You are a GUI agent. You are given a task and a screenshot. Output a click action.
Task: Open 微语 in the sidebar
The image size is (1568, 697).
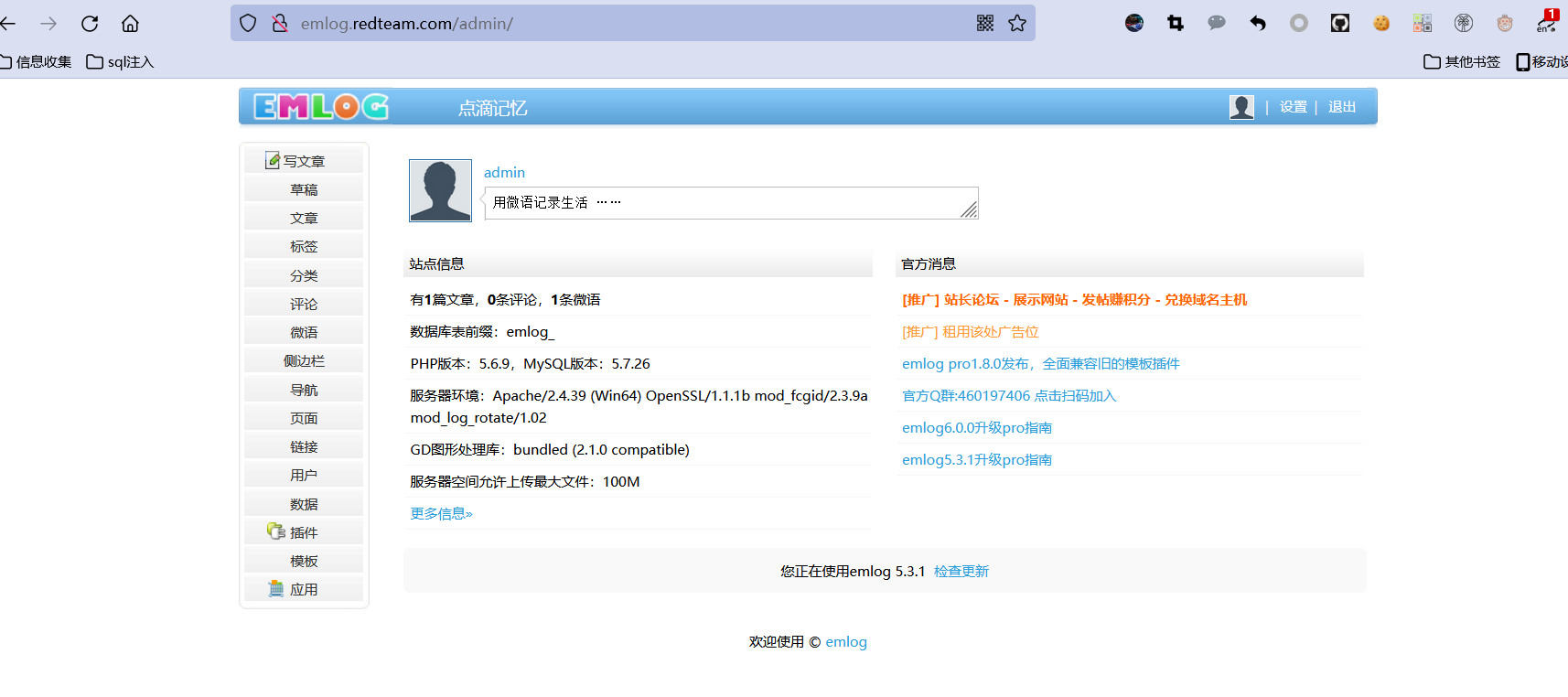point(304,332)
